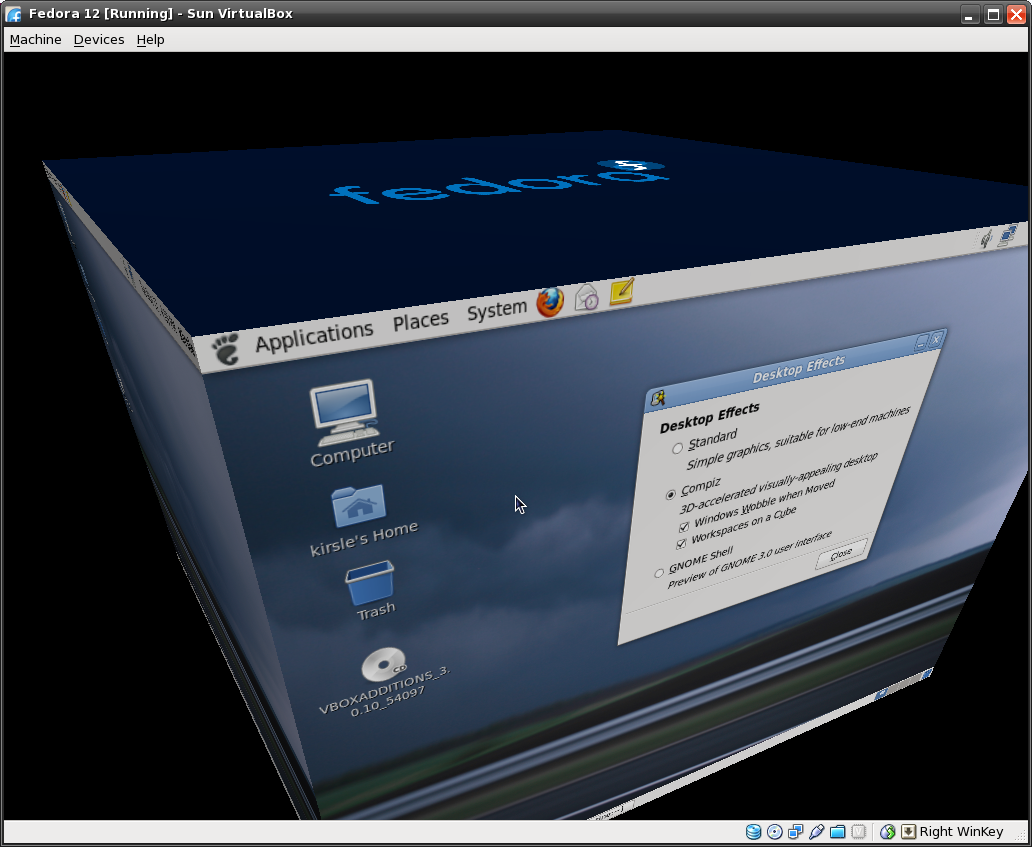Toggle Windows Wobble when Moved checkbox

pyautogui.click(x=684, y=526)
